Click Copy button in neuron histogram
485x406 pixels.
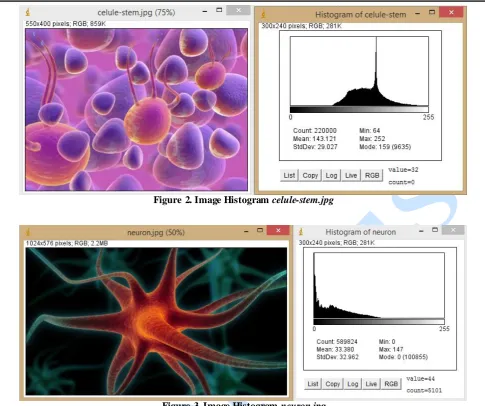[333, 384]
